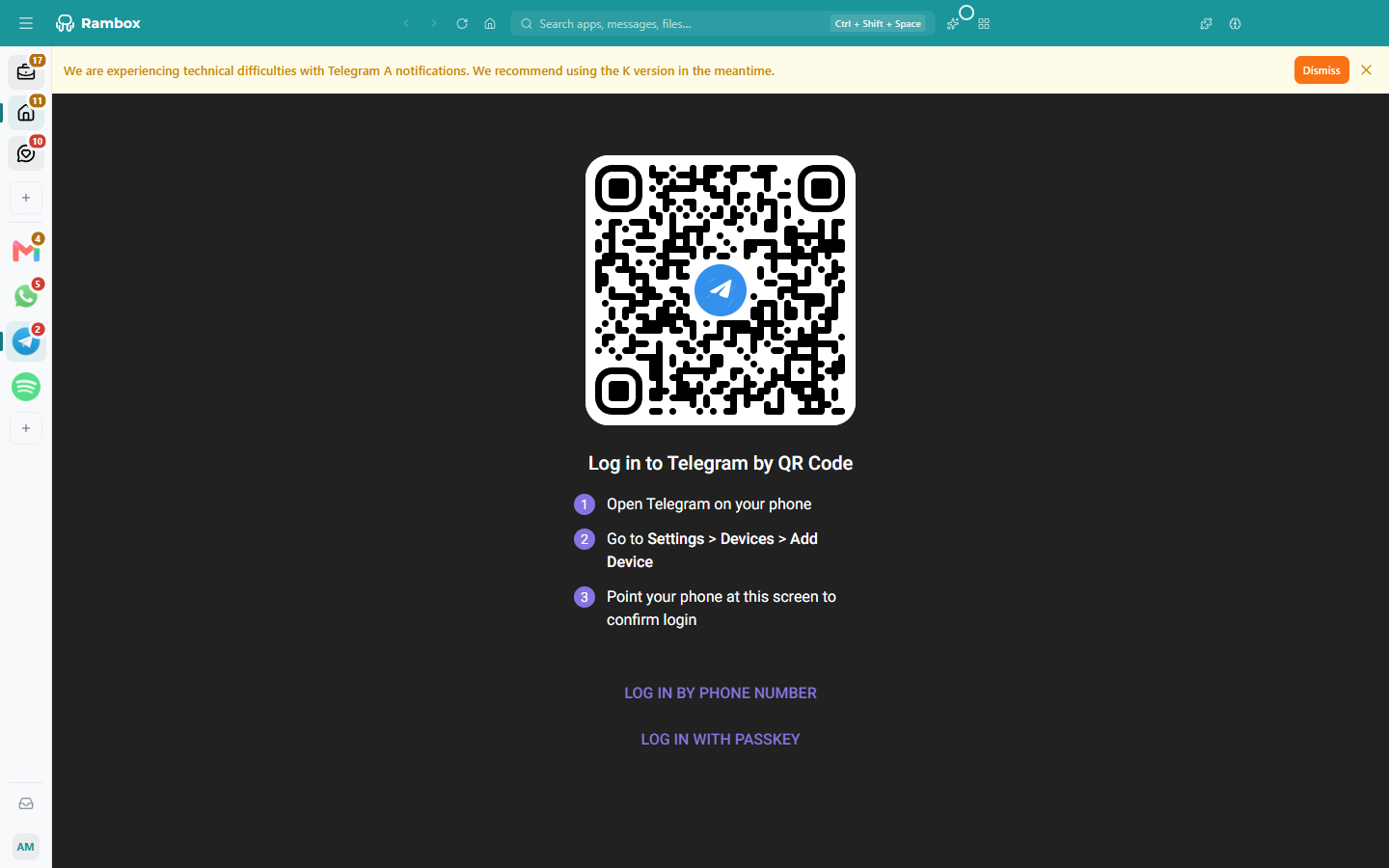Open the Gmail app in the sidebar
The width and height of the screenshot is (1389, 868).
click(x=26, y=251)
